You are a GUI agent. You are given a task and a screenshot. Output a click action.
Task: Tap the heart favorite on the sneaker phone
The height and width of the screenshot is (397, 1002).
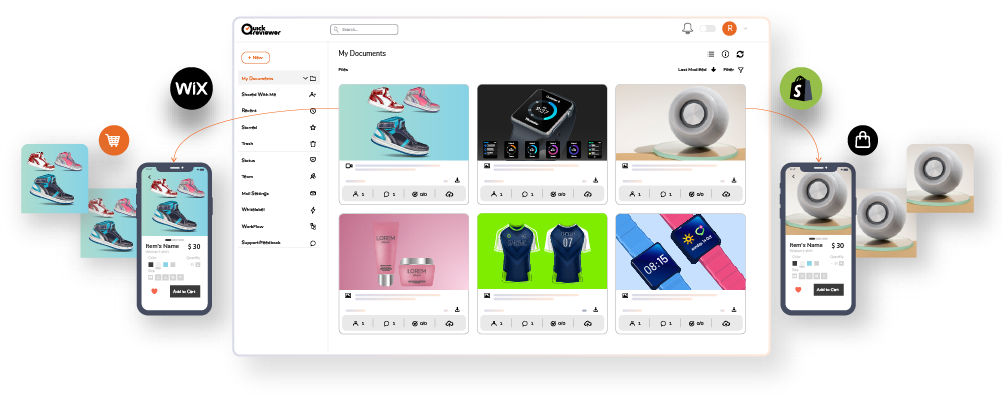tap(154, 292)
